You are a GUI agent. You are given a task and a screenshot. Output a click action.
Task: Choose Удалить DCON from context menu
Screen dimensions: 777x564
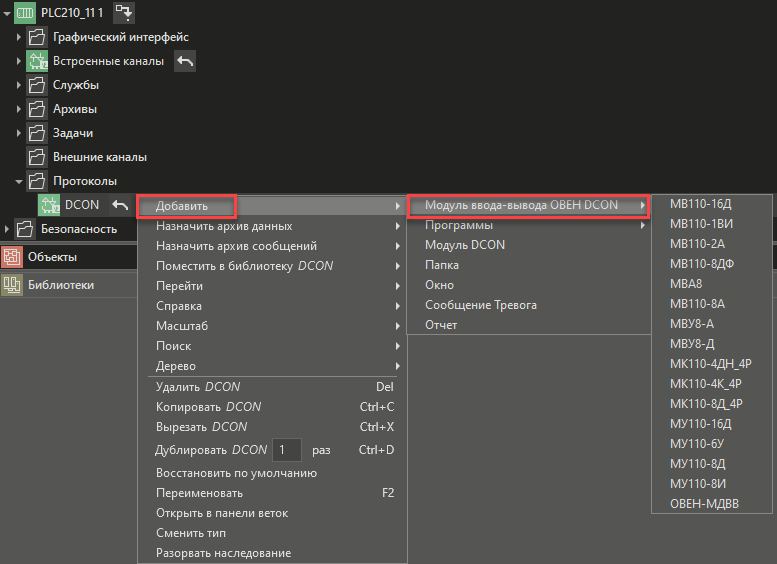(272, 387)
